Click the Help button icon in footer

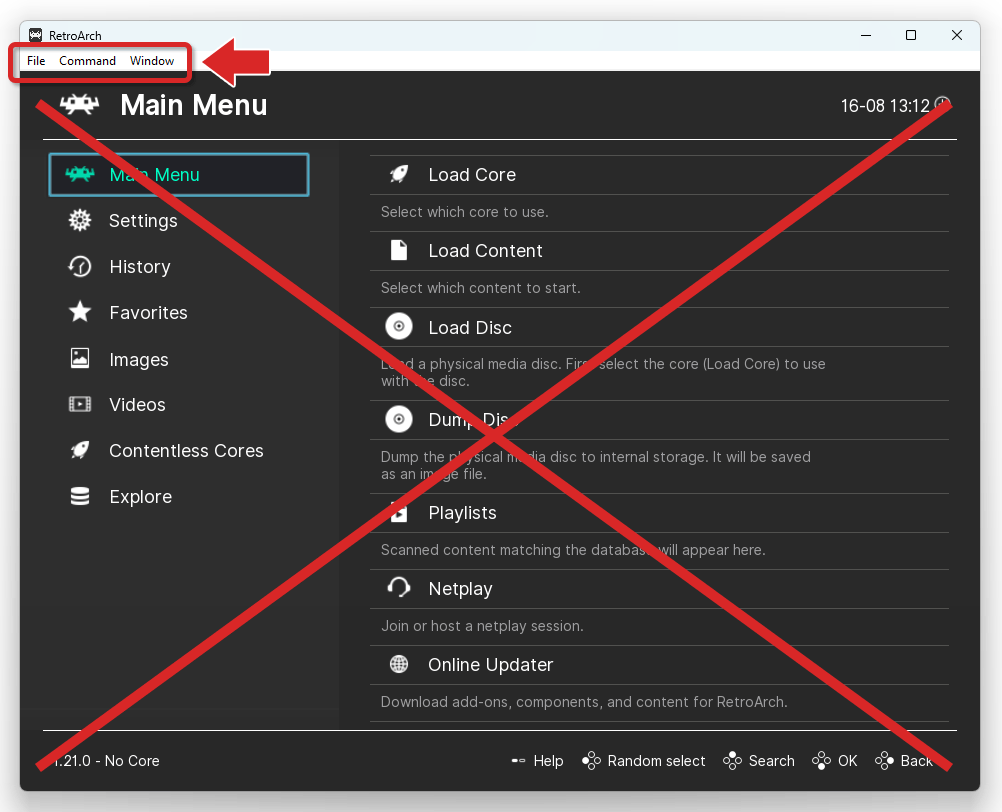point(518,761)
